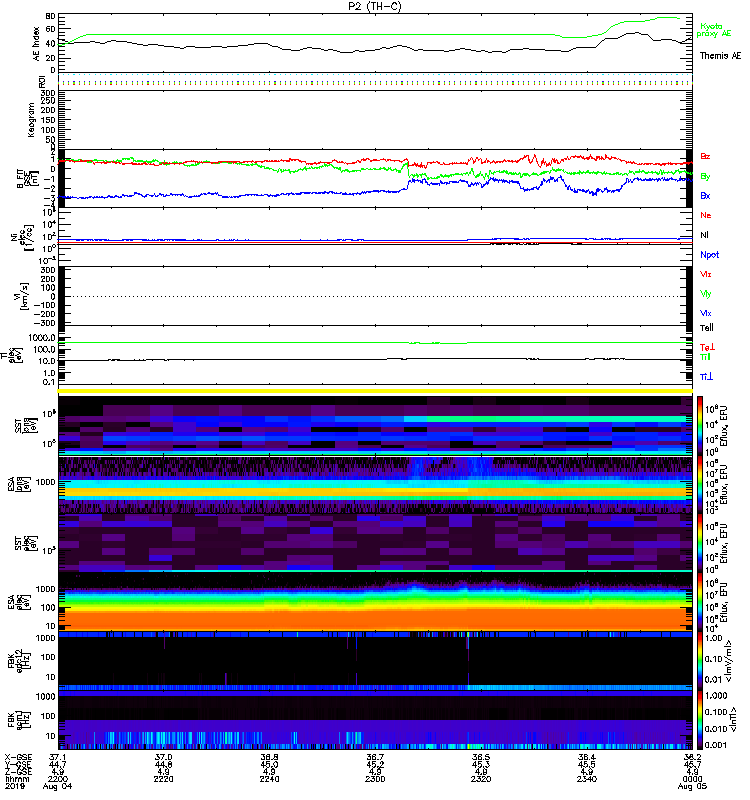The width and height of the screenshot is (750, 800).
Task: Click the Keogram axis label
Action: [x=31, y=120]
